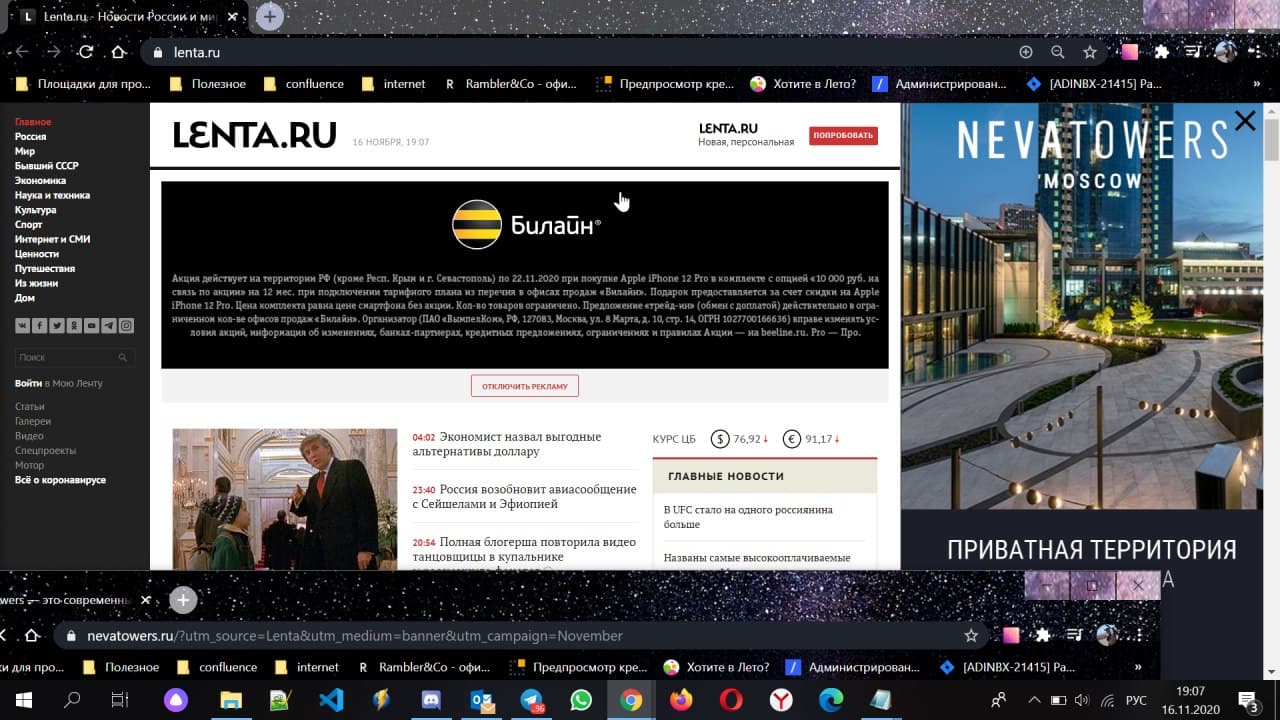Open new tab in nevatowers window
This screenshot has height=720, width=1280.
pyautogui.click(x=182, y=600)
